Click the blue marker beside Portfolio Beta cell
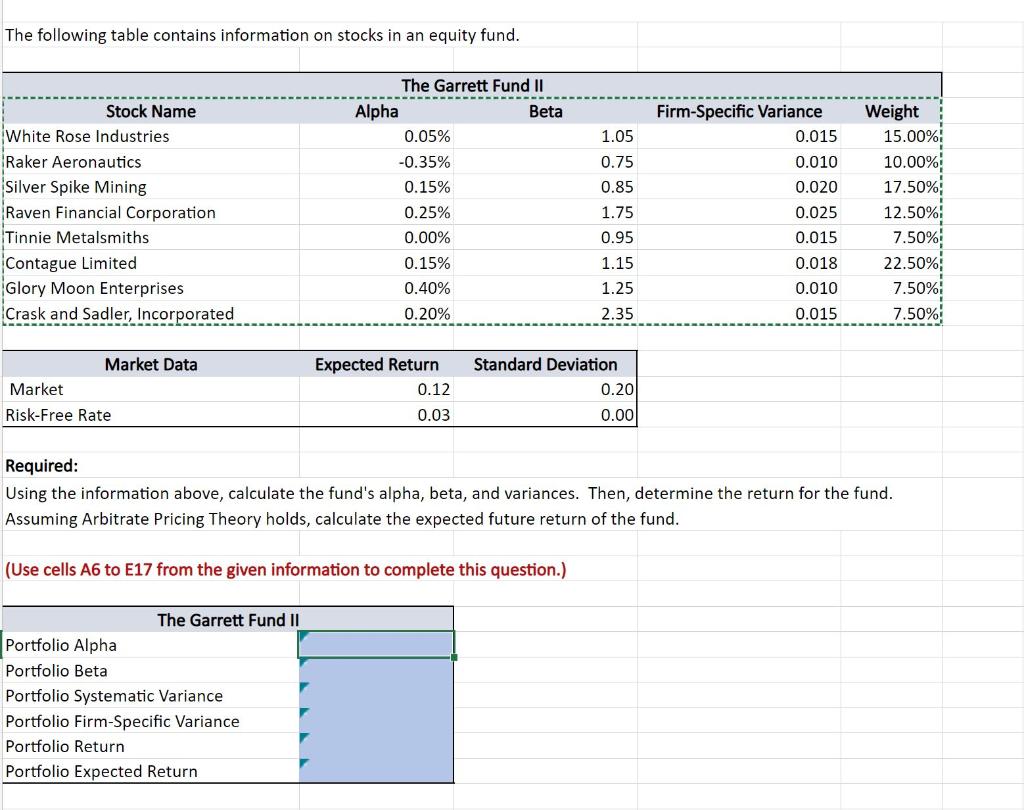This screenshot has height=810, width=1024. coord(303,664)
